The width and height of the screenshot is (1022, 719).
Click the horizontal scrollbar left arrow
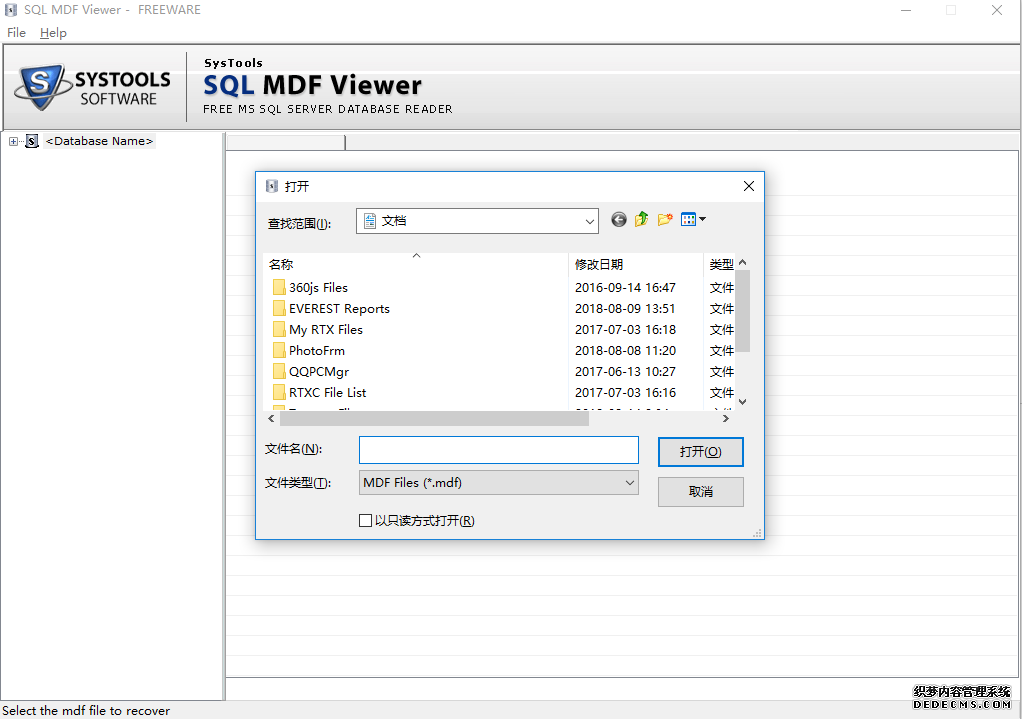point(271,418)
